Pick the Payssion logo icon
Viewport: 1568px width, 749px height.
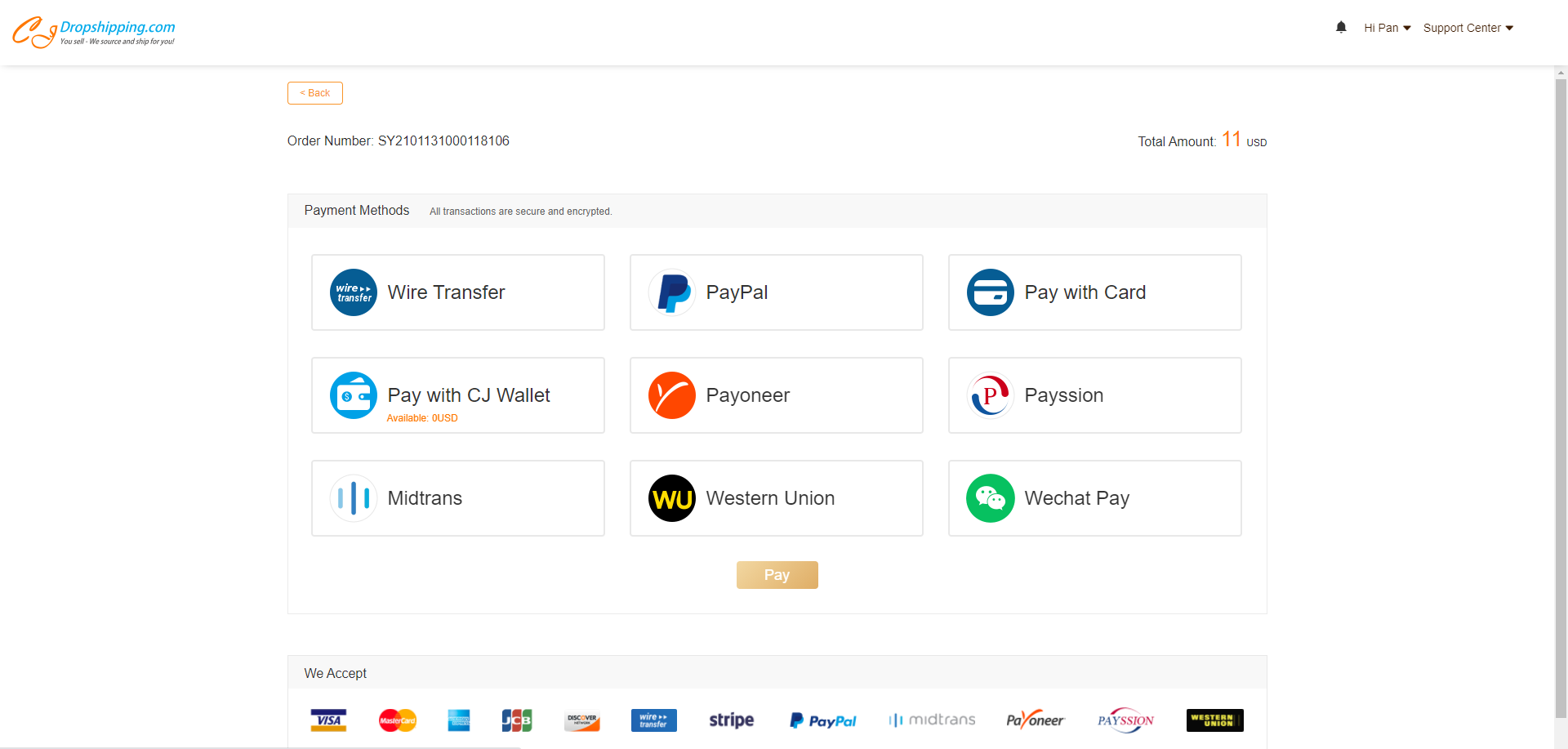click(991, 395)
